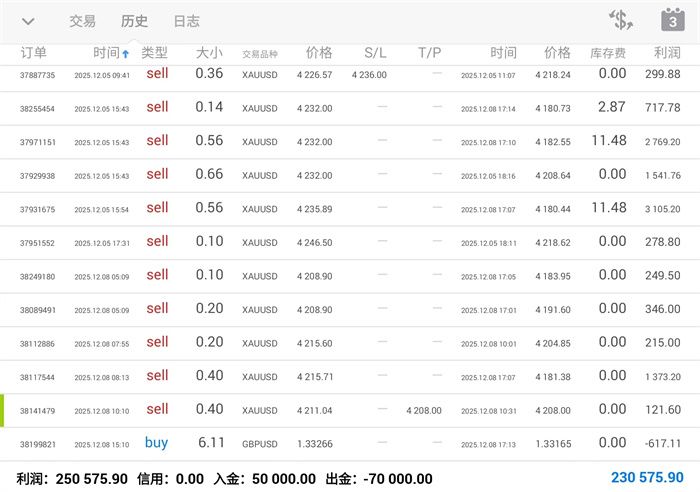Toggle the blue sort arrow next to 时间
This screenshot has height=492, width=700.
pyautogui.click(x=126, y=54)
